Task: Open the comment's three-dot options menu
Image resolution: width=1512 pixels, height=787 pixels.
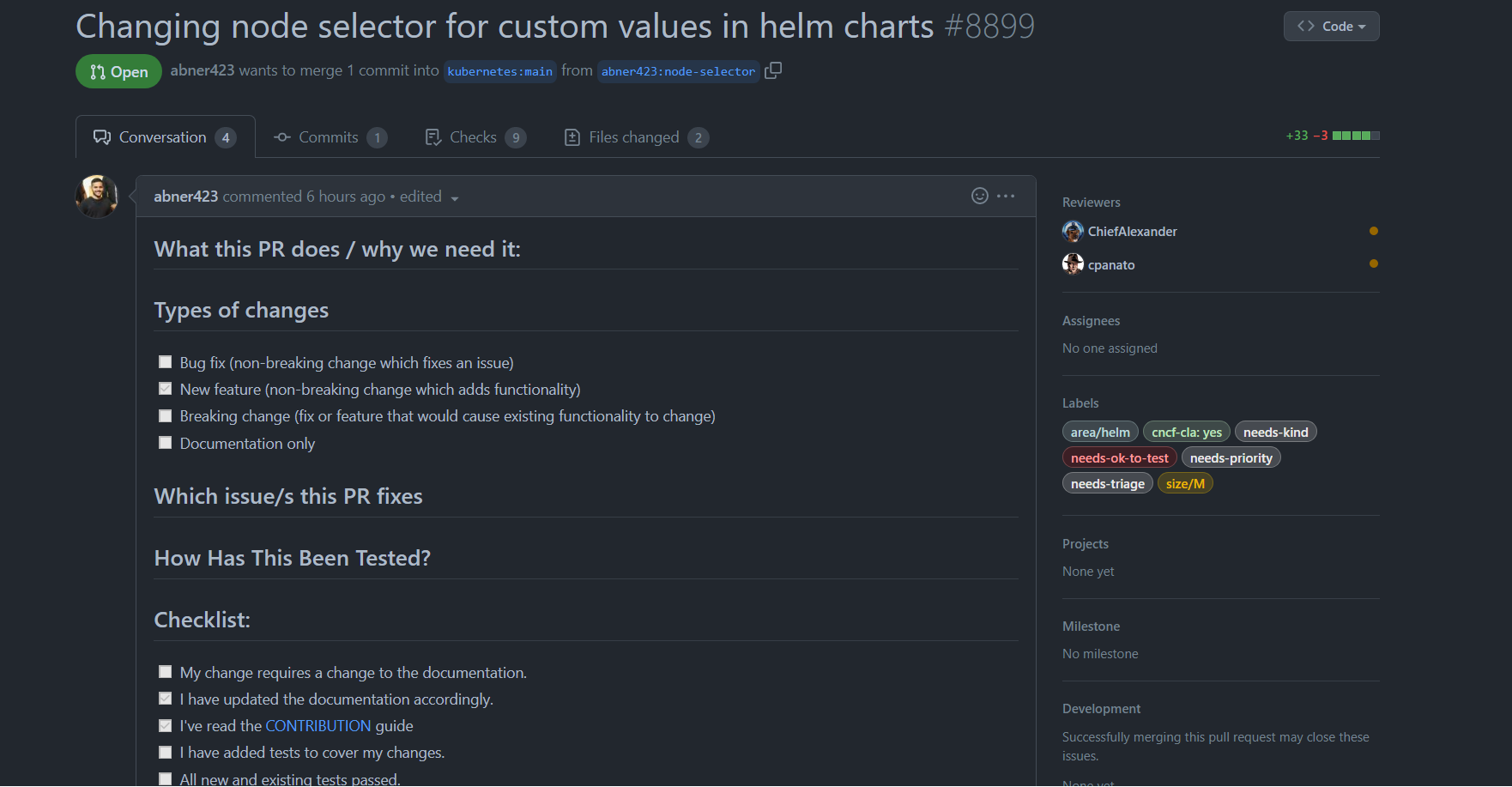Action: [1006, 196]
